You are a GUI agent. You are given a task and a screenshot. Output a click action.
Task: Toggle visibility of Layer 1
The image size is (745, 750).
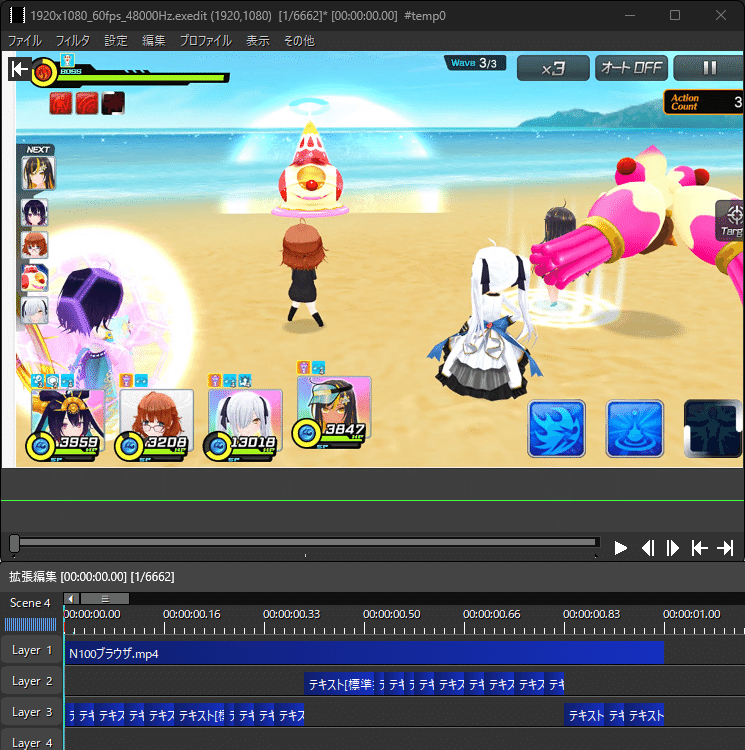tap(32, 650)
